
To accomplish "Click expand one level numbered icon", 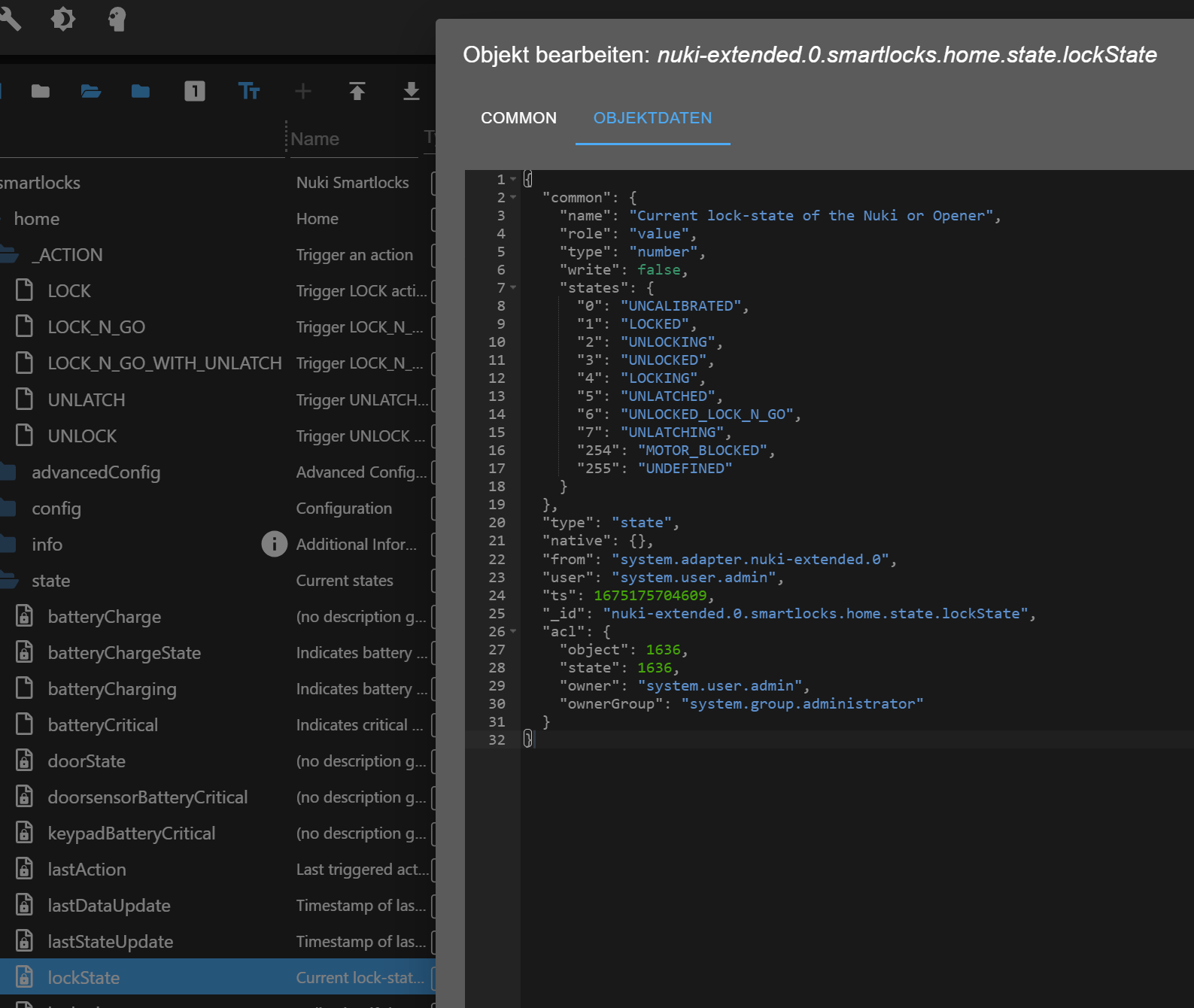I will click(195, 92).
